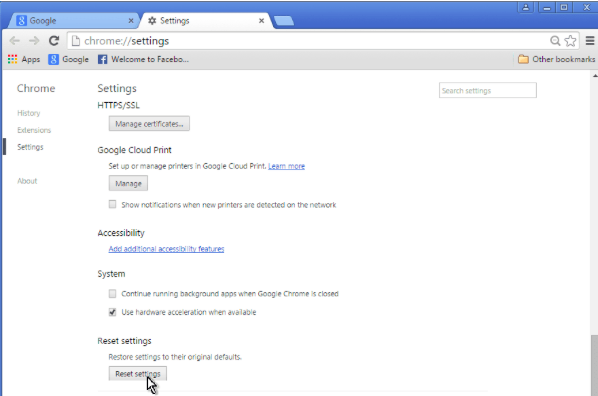Image resolution: width=598 pixels, height=396 pixels.
Task: Click the vertical scrollbar thumb
Action: (x=595, y=365)
